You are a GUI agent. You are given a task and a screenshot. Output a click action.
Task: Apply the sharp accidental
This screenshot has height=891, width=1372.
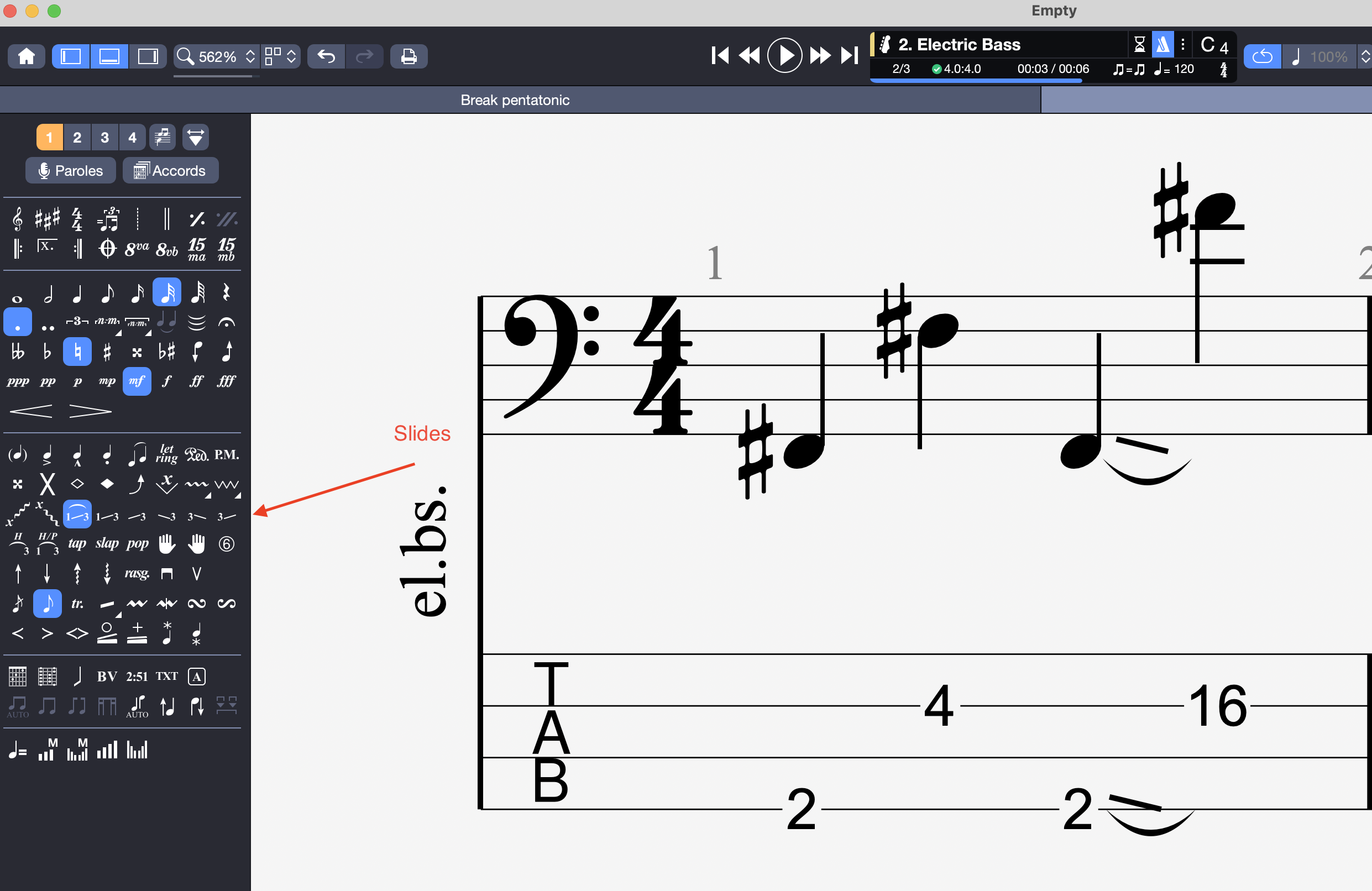point(107,352)
